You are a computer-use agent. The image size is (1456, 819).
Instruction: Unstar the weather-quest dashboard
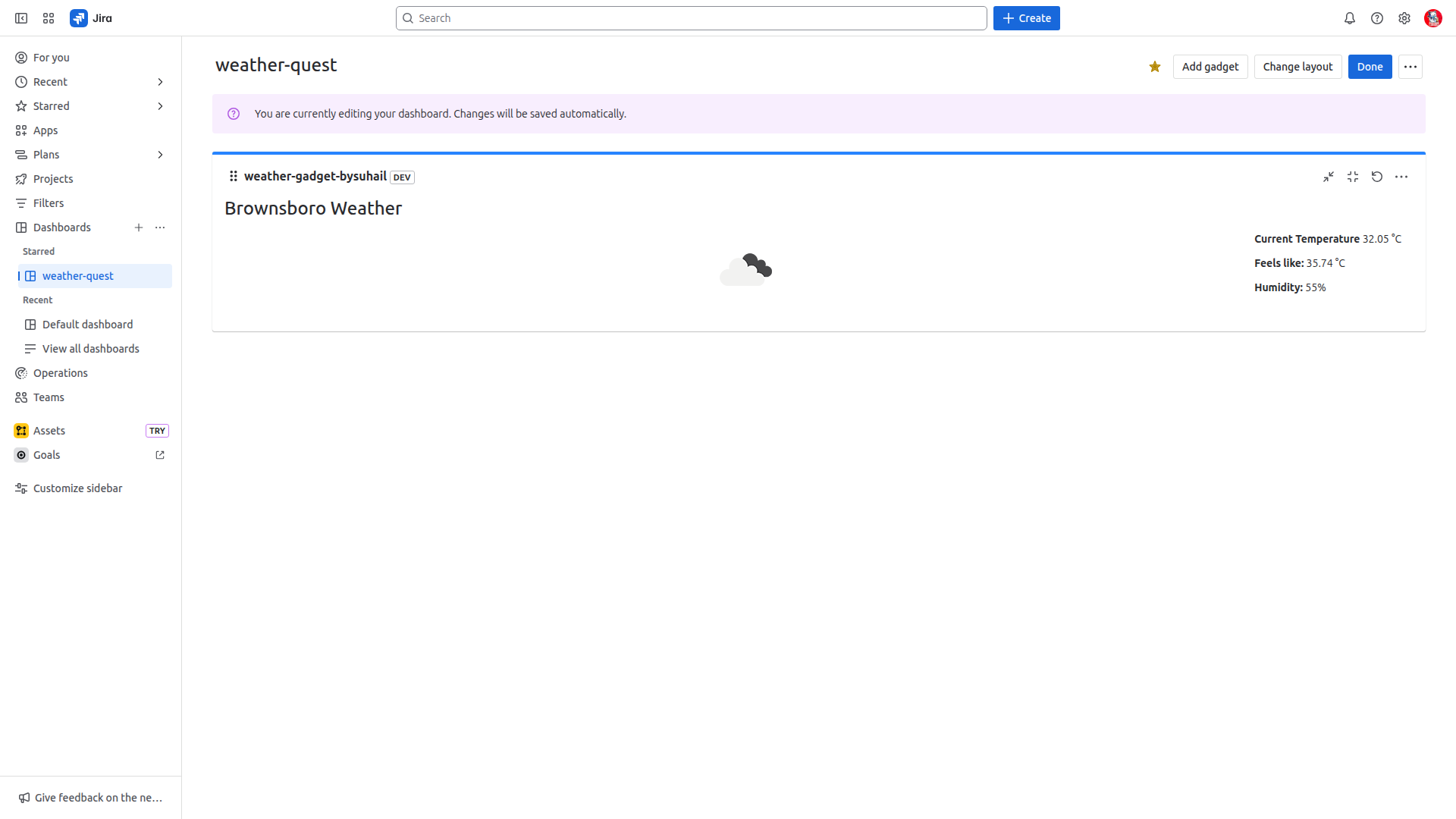(x=1155, y=67)
